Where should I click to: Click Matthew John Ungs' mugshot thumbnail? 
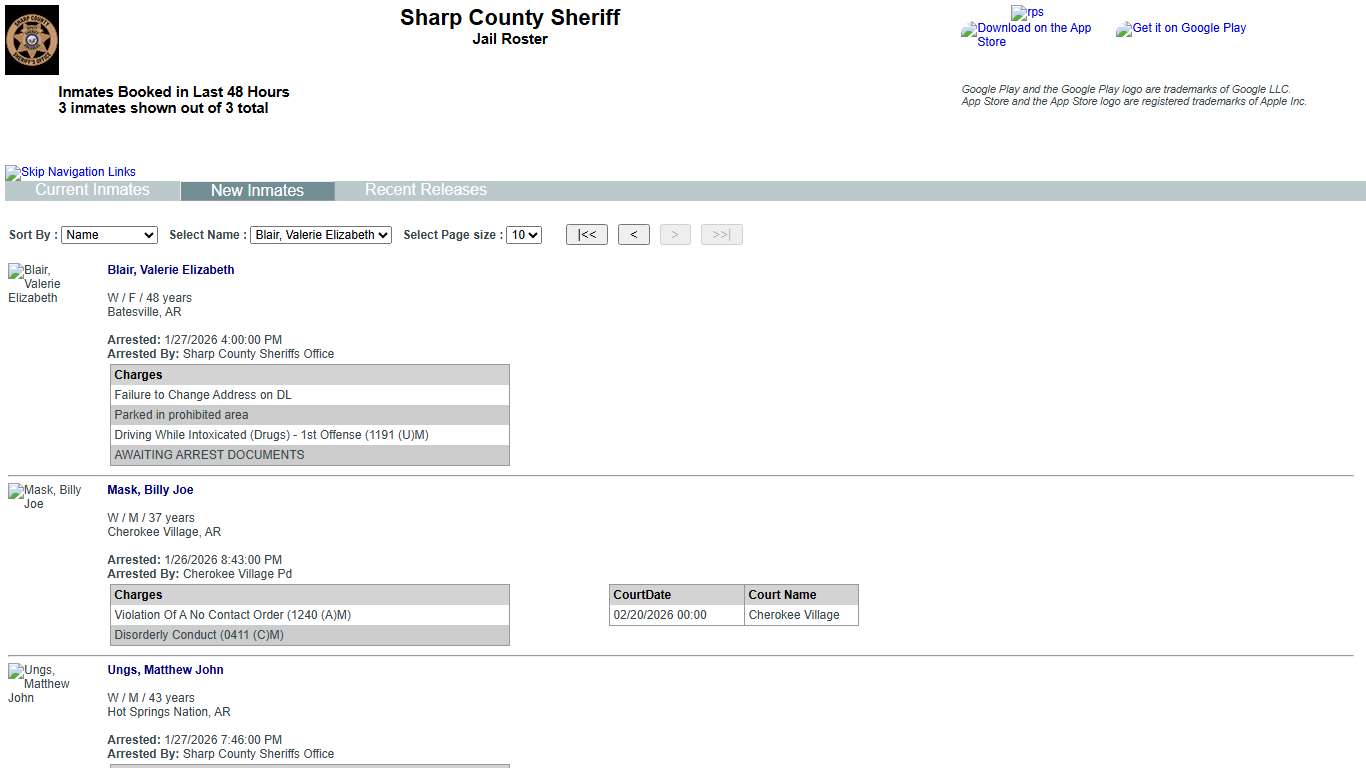(39, 684)
